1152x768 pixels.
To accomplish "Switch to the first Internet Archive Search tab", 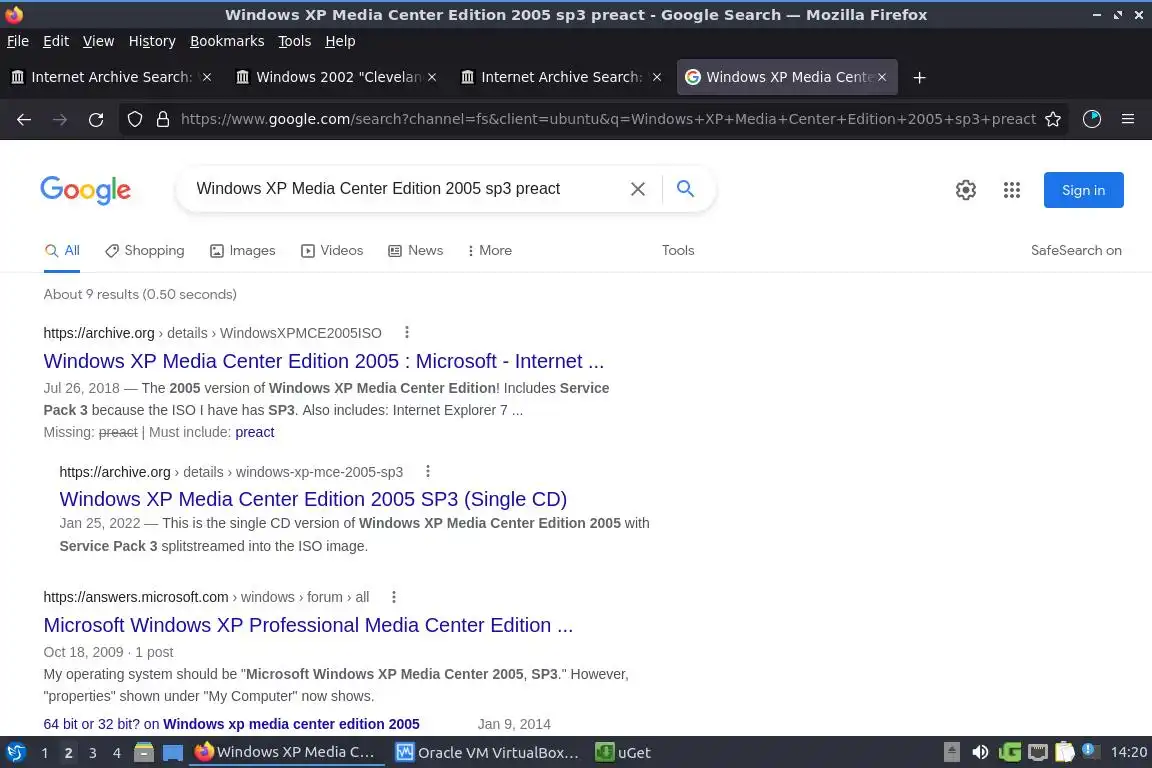I will [x=110, y=77].
